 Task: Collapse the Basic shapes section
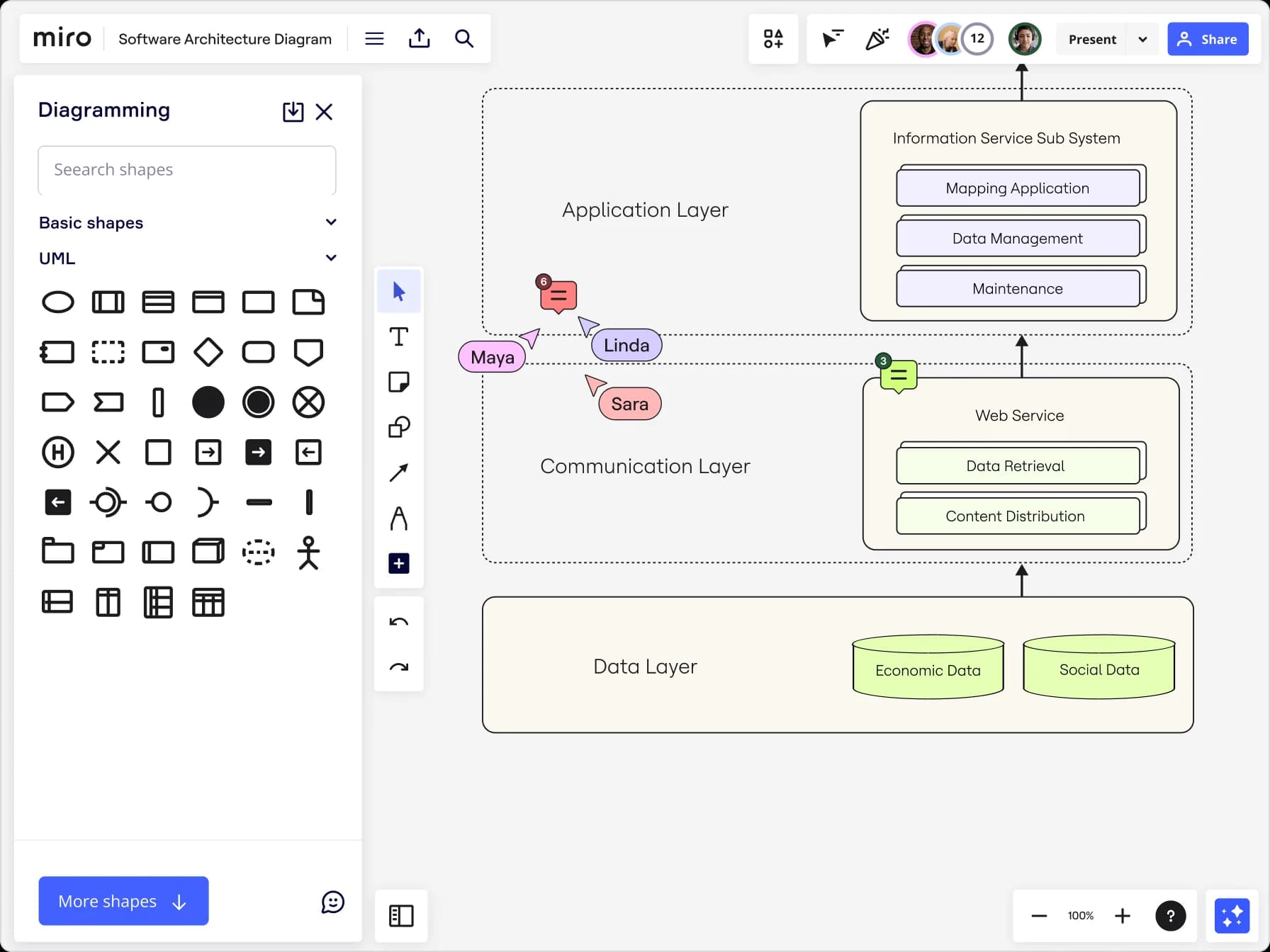[x=331, y=222]
